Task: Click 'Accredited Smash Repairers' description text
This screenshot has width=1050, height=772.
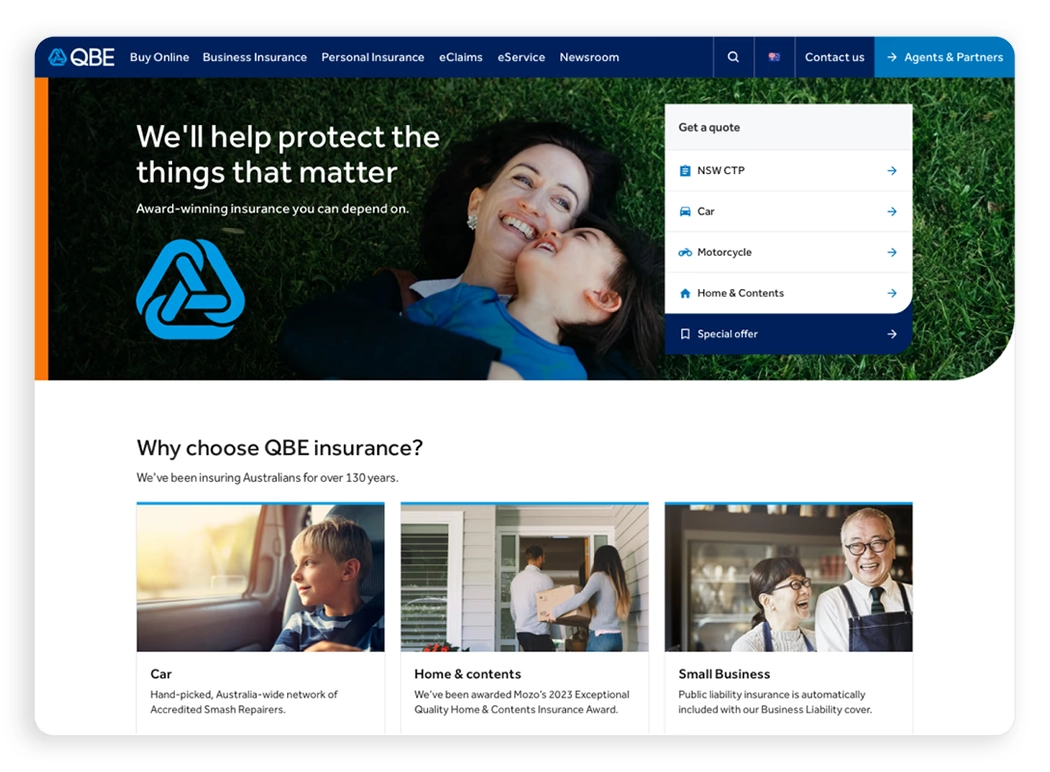Action: point(244,702)
